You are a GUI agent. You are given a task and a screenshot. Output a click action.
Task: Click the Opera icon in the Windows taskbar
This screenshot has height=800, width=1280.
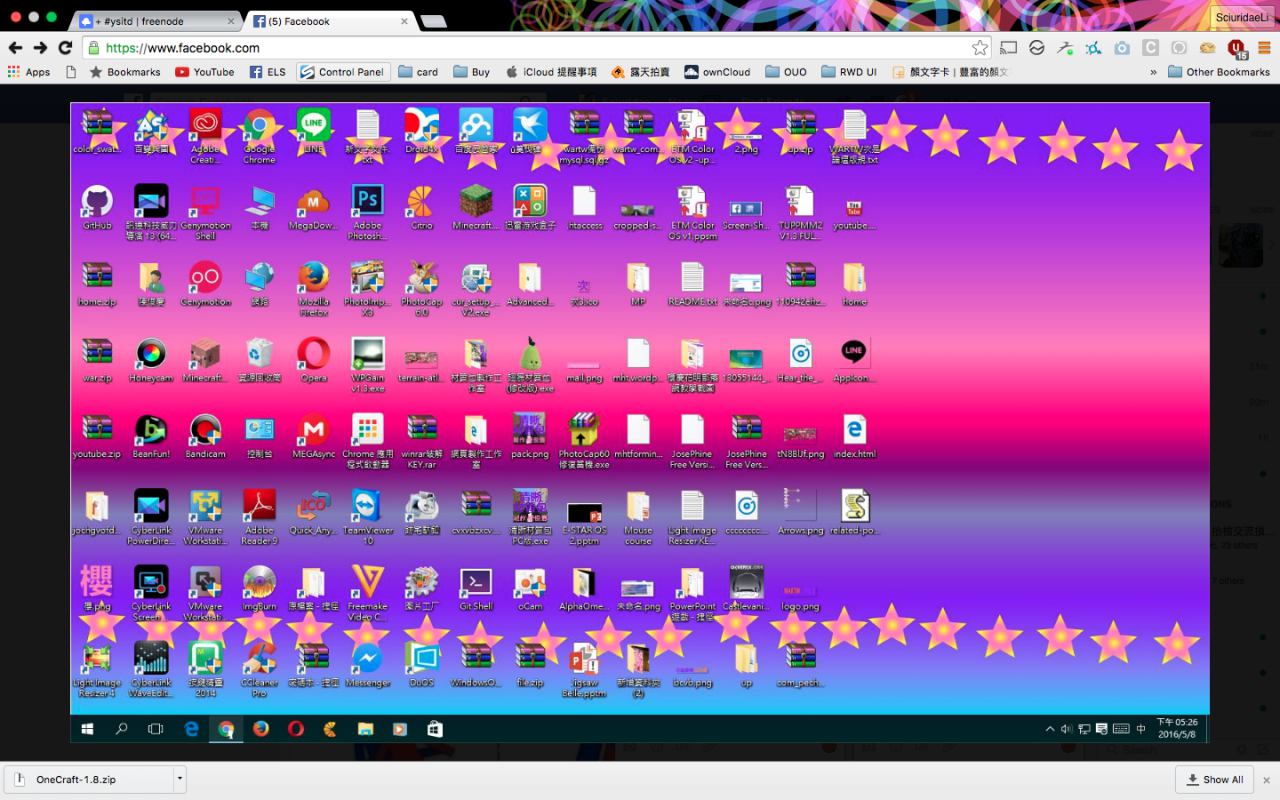pyautogui.click(x=296, y=729)
